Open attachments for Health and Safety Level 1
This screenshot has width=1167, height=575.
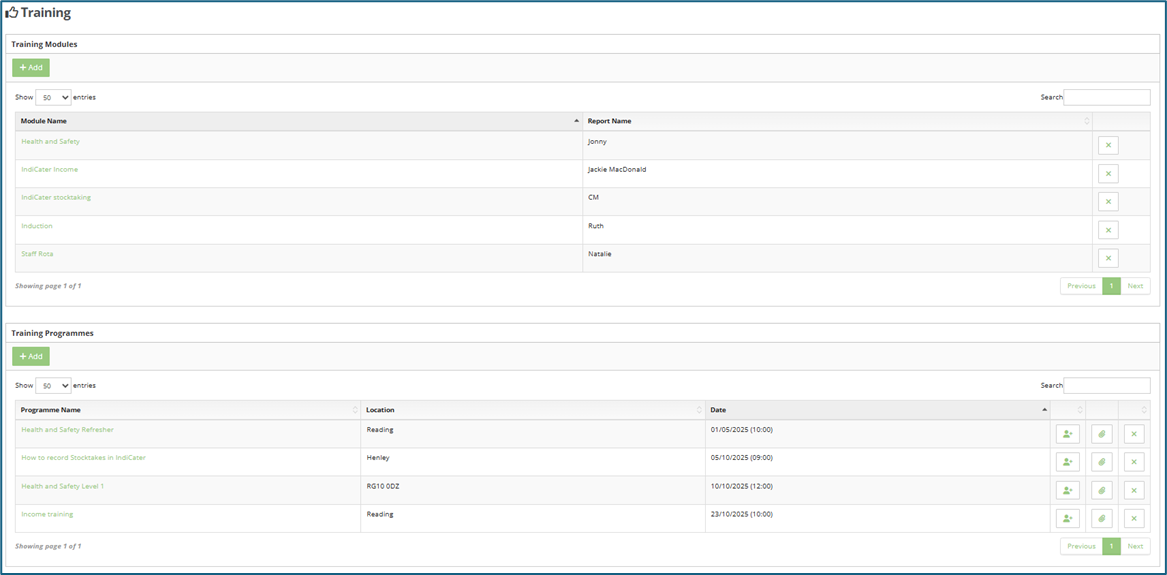click(x=1102, y=490)
